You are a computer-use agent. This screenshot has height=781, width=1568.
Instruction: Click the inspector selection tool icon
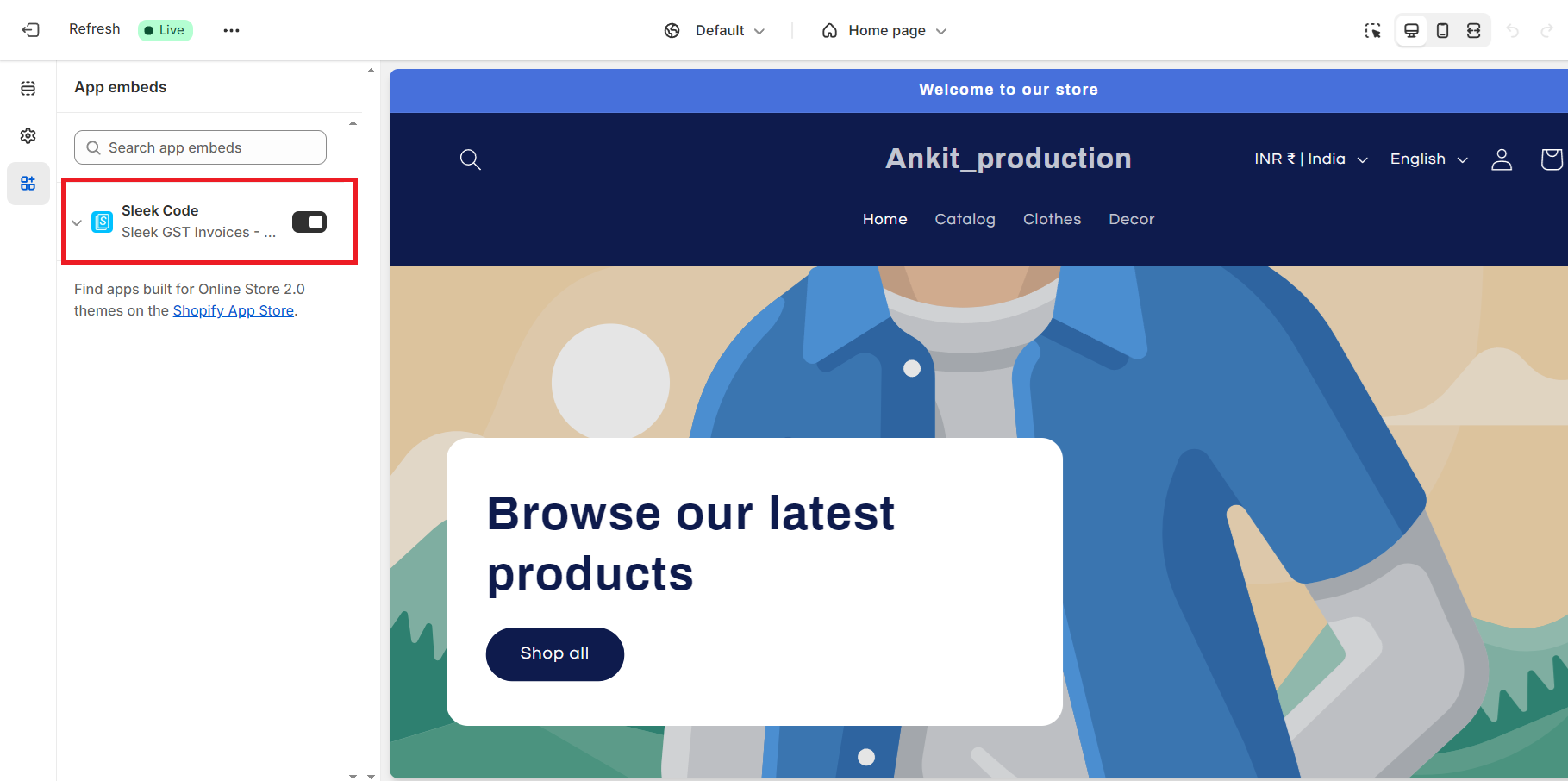1373,31
